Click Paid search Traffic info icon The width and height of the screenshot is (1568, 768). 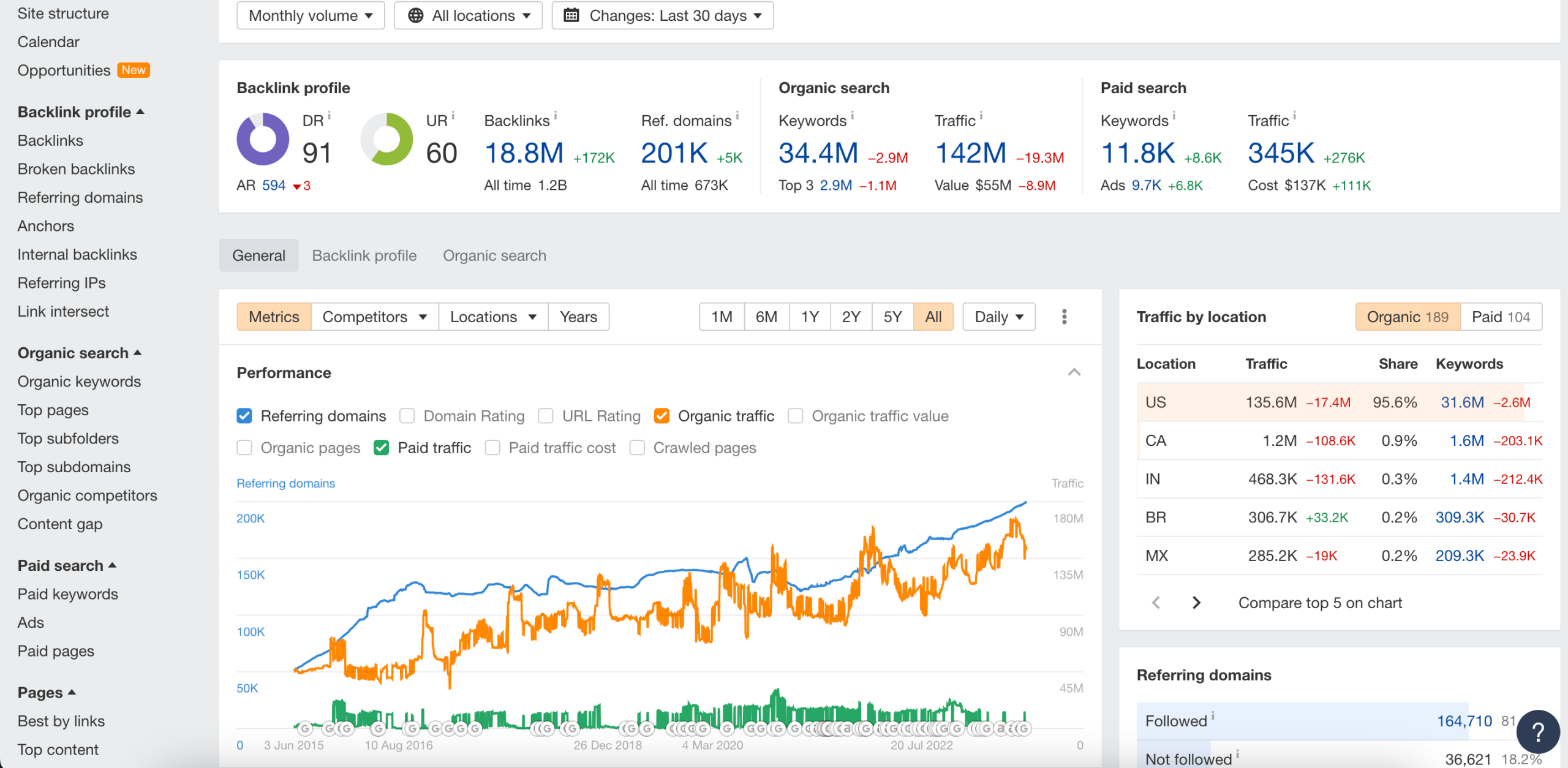click(1294, 115)
